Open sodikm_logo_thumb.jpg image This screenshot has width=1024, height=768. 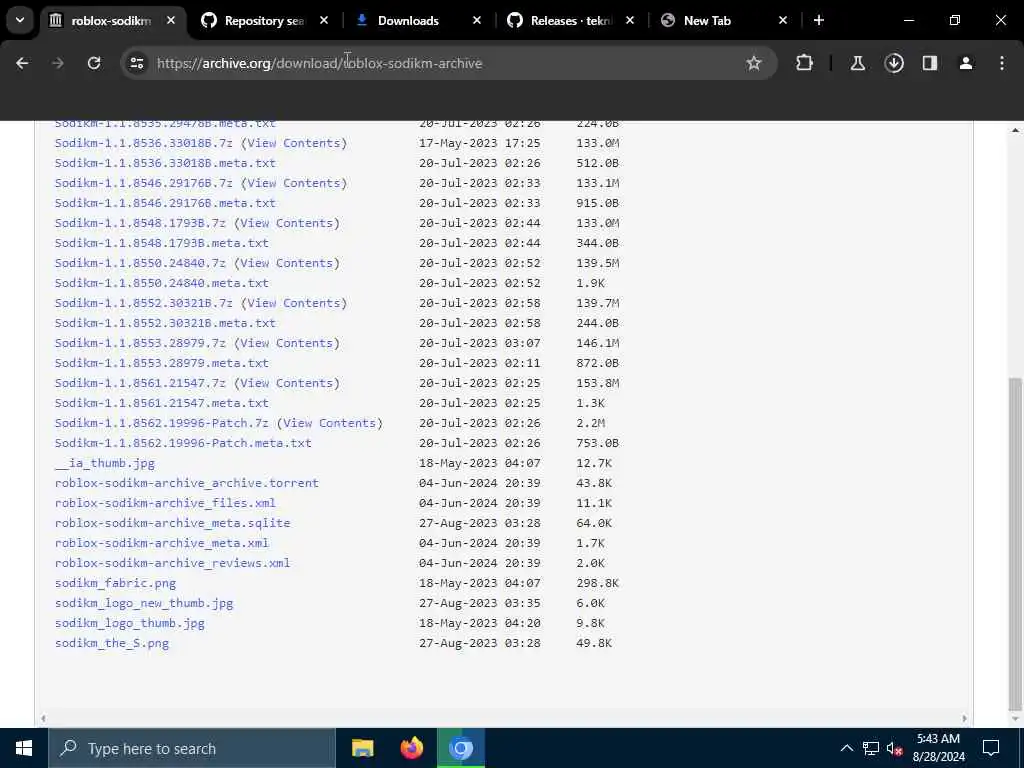[x=130, y=623]
